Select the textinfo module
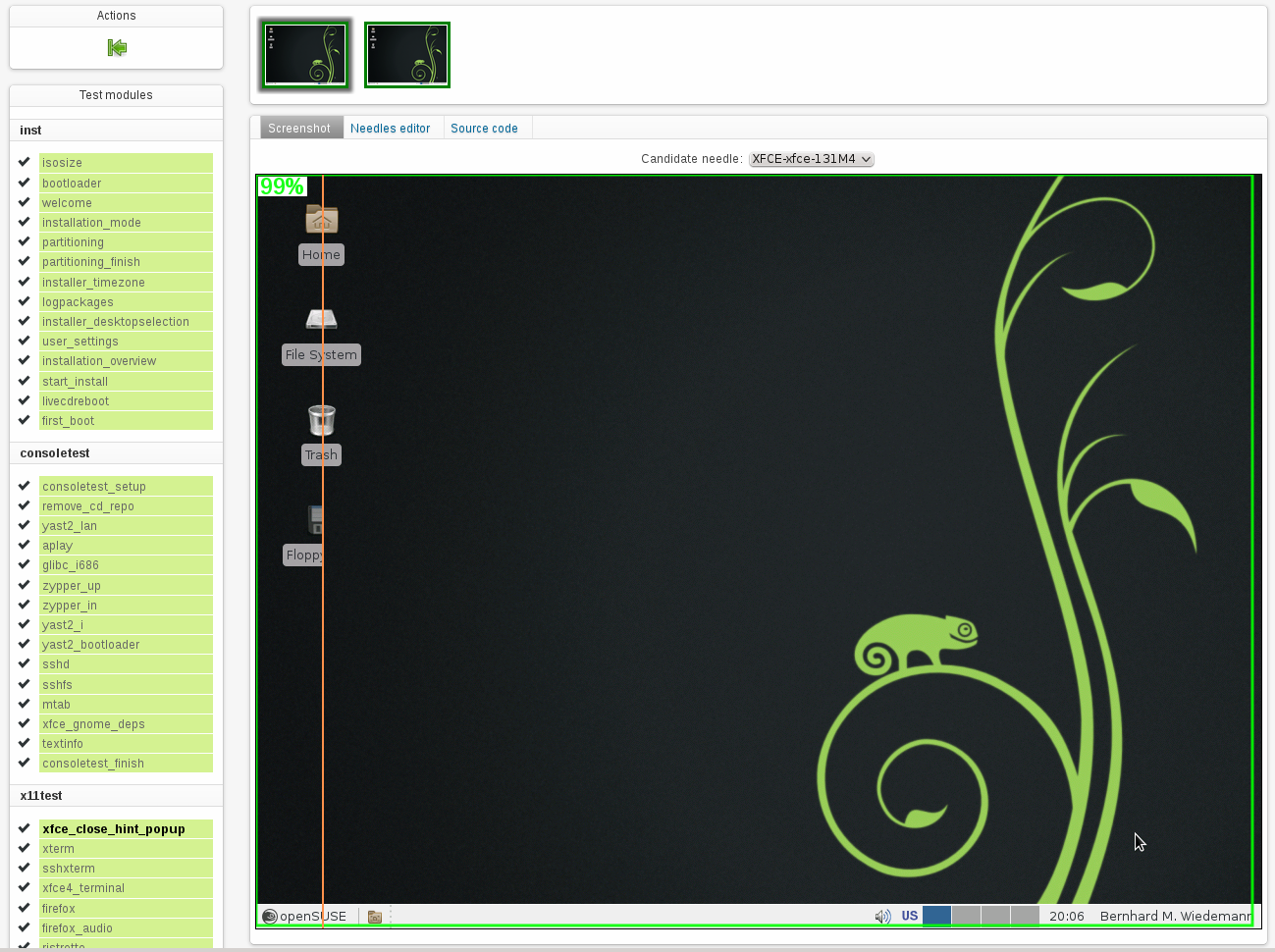 (x=126, y=744)
